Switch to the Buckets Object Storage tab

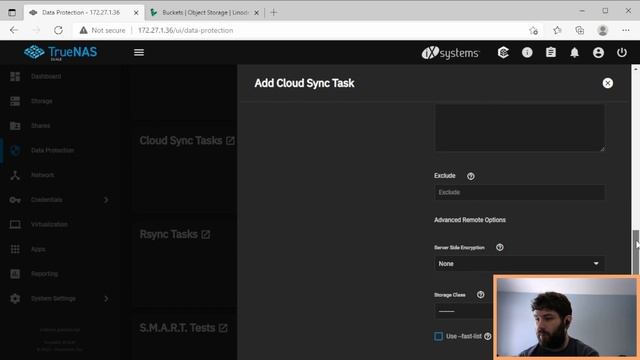click(205, 13)
